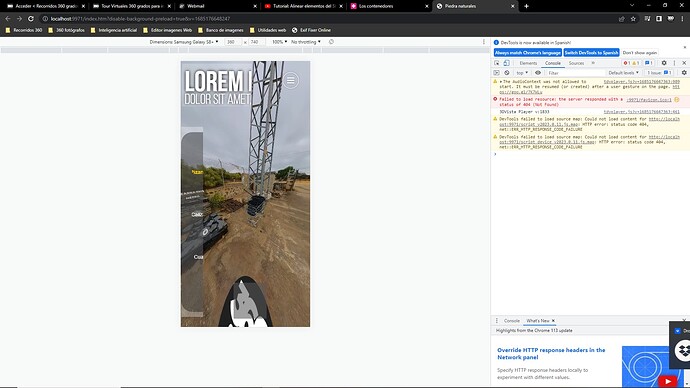The image size is (690, 388).
Task: Toggle the device toolbar icon in DevTools
Action: coord(506,63)
